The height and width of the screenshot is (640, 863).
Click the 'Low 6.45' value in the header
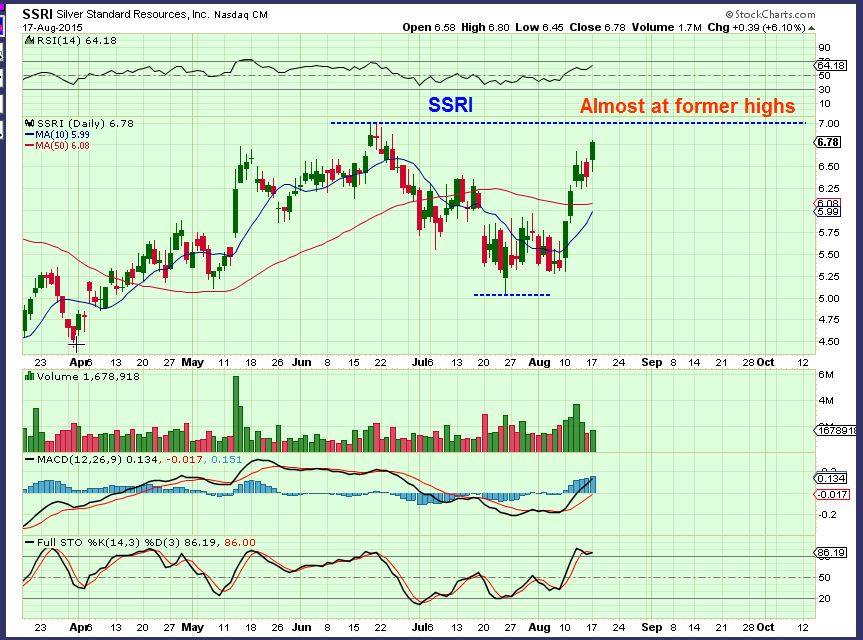539,28
